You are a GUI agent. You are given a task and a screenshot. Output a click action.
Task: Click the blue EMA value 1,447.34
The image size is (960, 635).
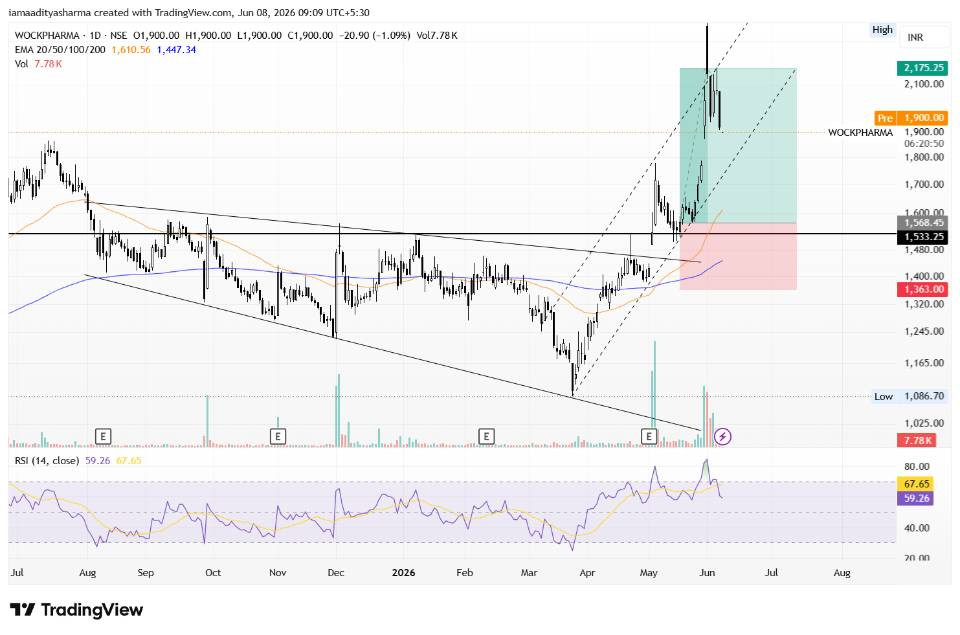pos(176,50)
